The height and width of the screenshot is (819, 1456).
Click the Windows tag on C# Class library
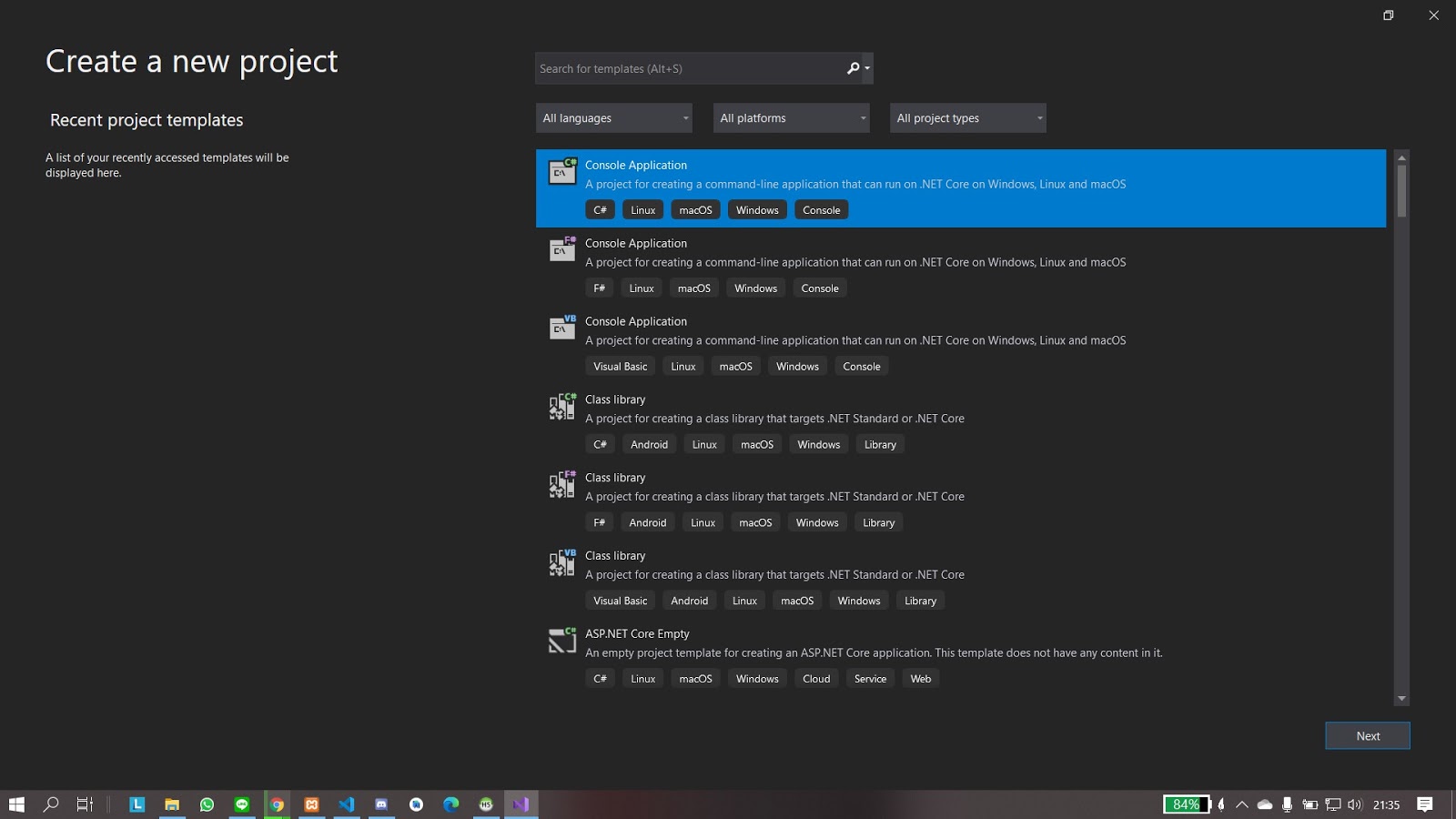[x=819, y=445]
